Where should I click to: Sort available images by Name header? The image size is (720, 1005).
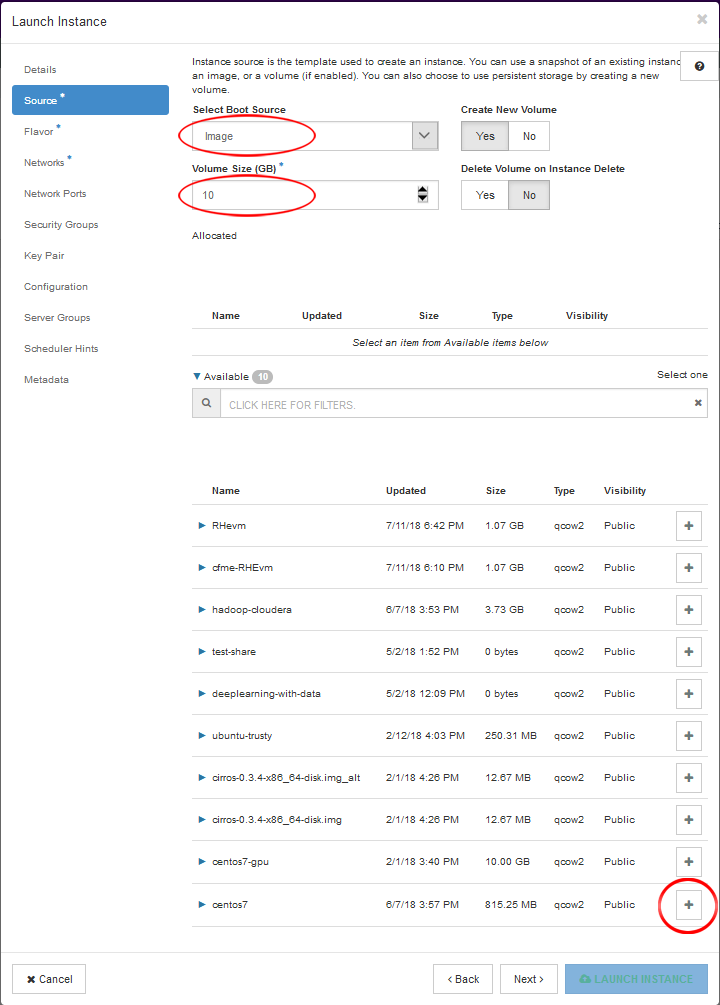click(226, 490)
